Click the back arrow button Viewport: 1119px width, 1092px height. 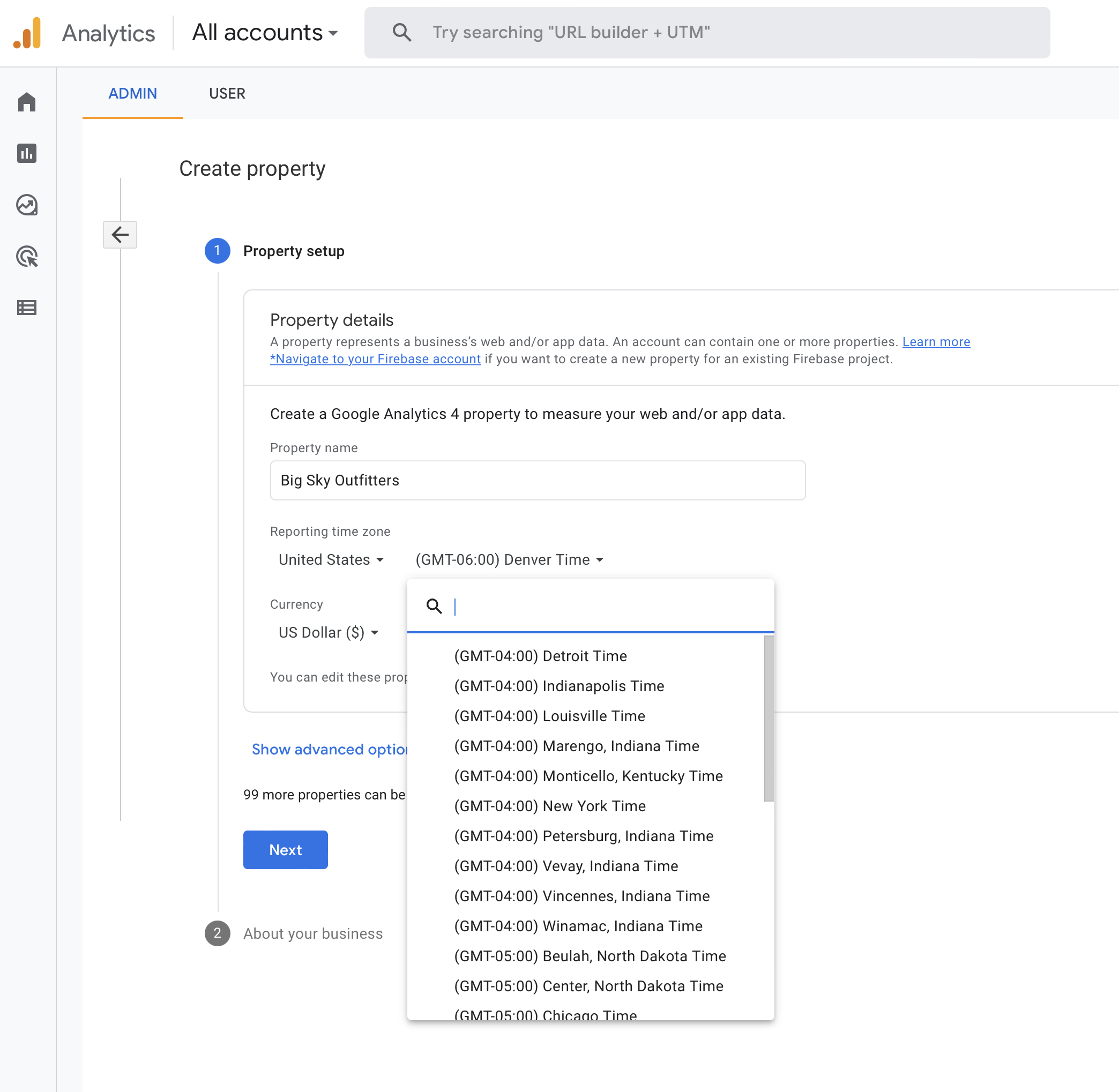120,235
